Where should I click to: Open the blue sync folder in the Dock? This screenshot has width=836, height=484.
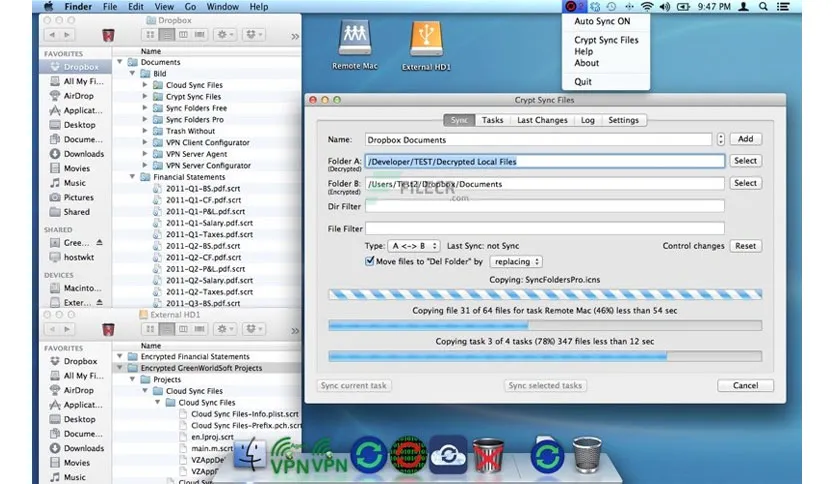pos(547,455)
